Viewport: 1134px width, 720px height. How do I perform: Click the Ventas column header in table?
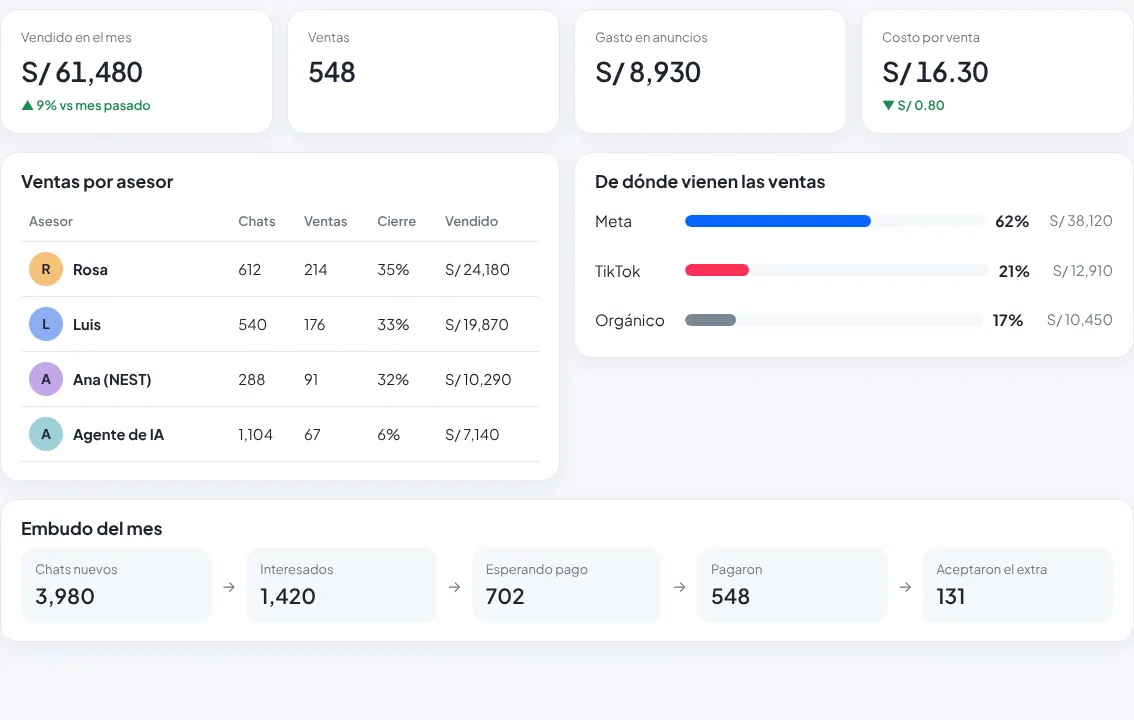click(325, 221)
